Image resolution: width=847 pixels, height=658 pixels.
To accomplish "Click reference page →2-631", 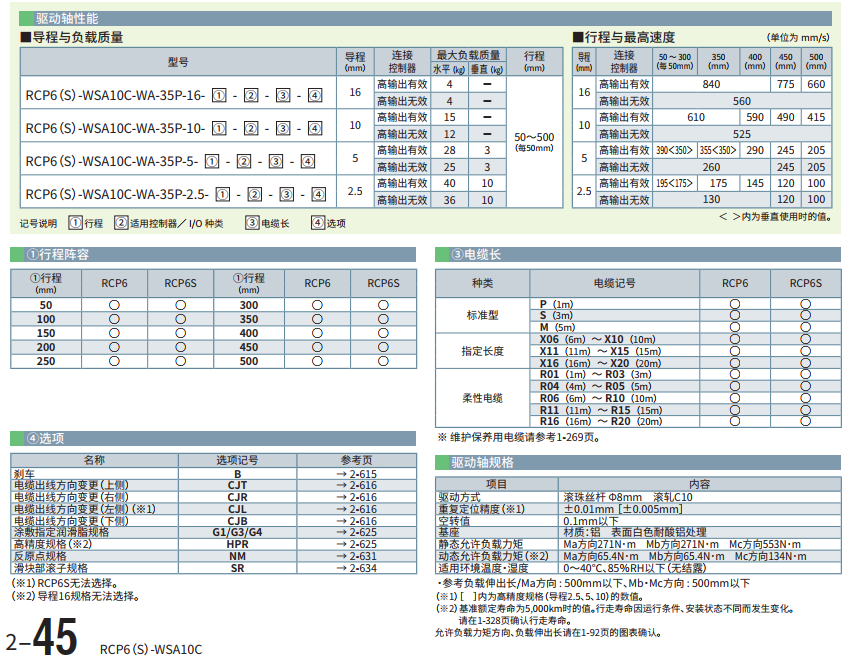I will pos(357,556).
